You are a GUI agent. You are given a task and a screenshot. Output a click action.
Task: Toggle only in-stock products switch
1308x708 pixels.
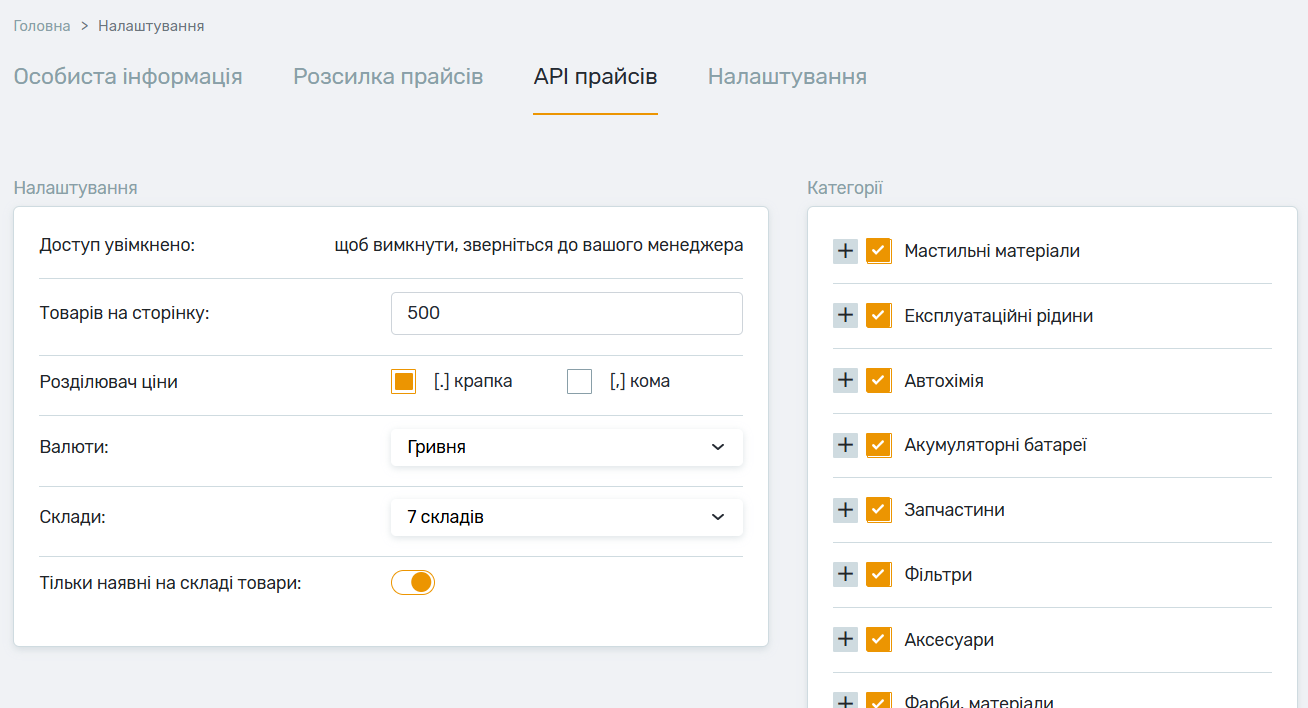tap(413, 583)
